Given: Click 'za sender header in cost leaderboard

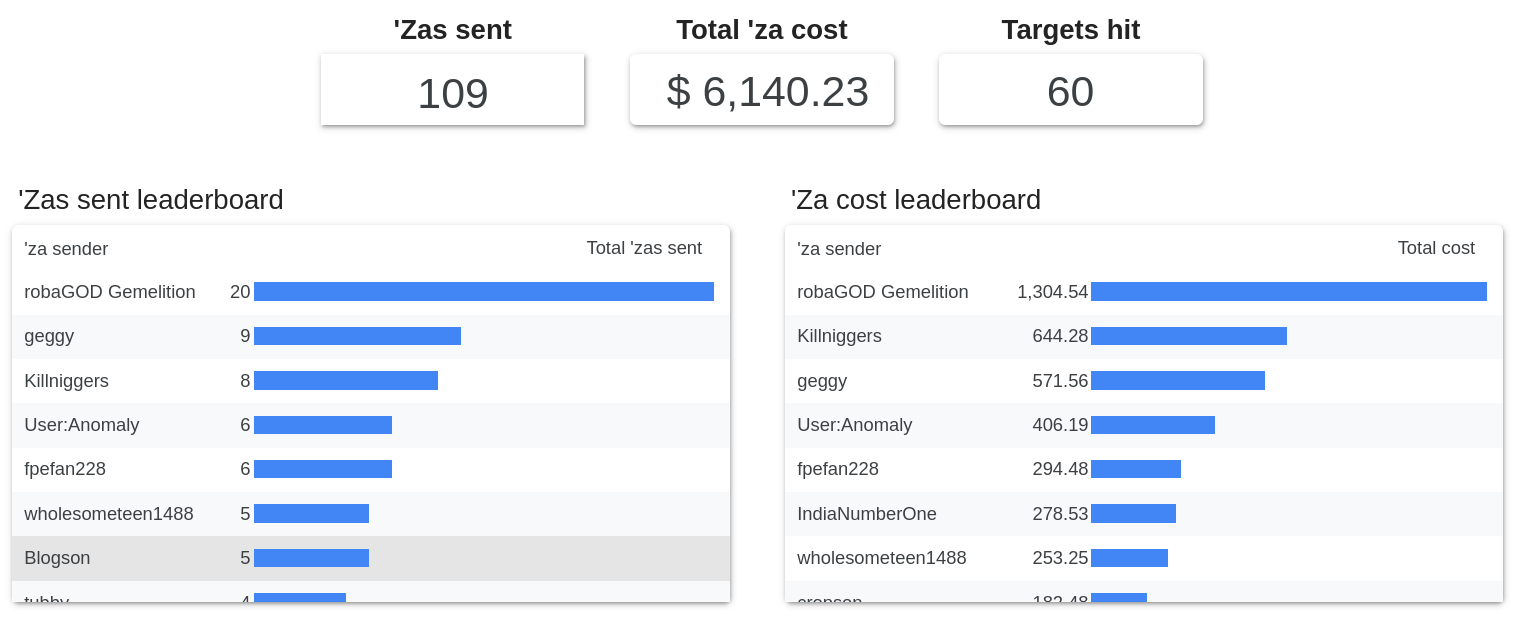Looking at the screenshot, I should 839,249.
